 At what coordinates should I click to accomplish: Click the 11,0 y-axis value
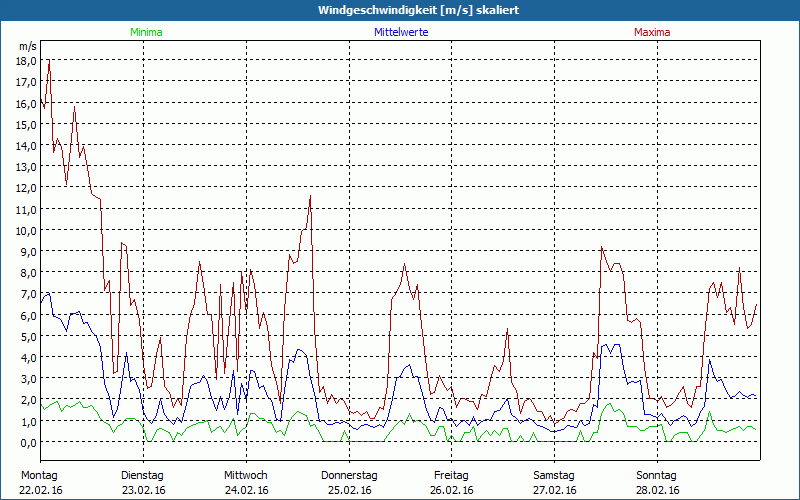click(26, 209)
